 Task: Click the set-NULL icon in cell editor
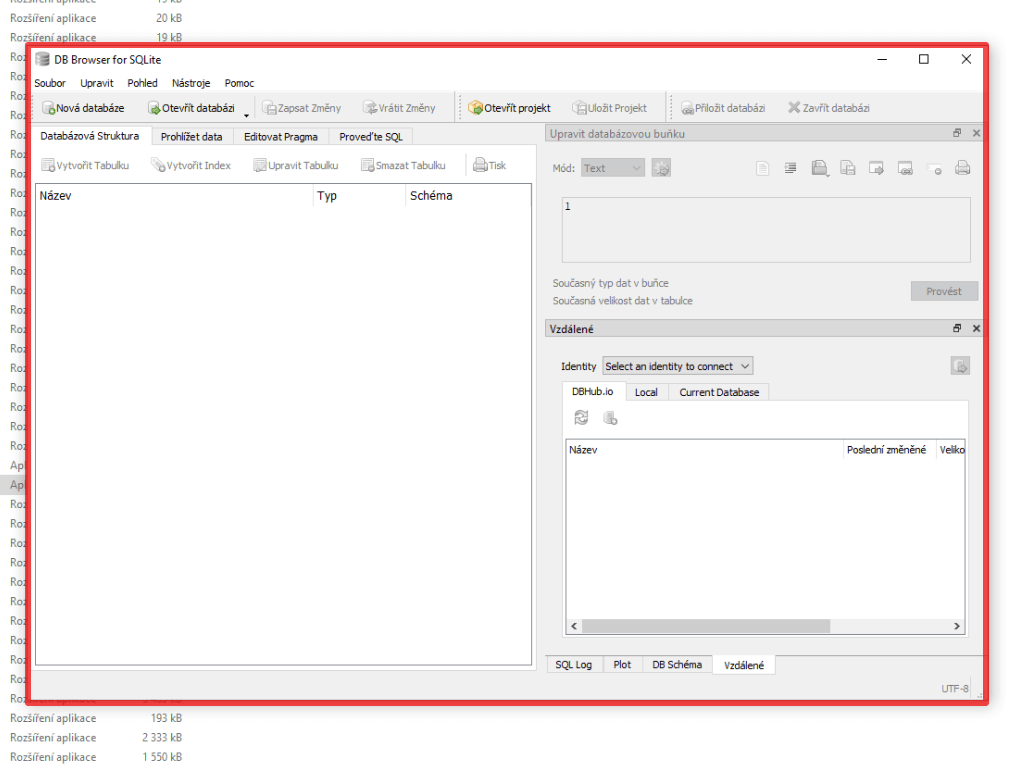(x=934, y=168)
